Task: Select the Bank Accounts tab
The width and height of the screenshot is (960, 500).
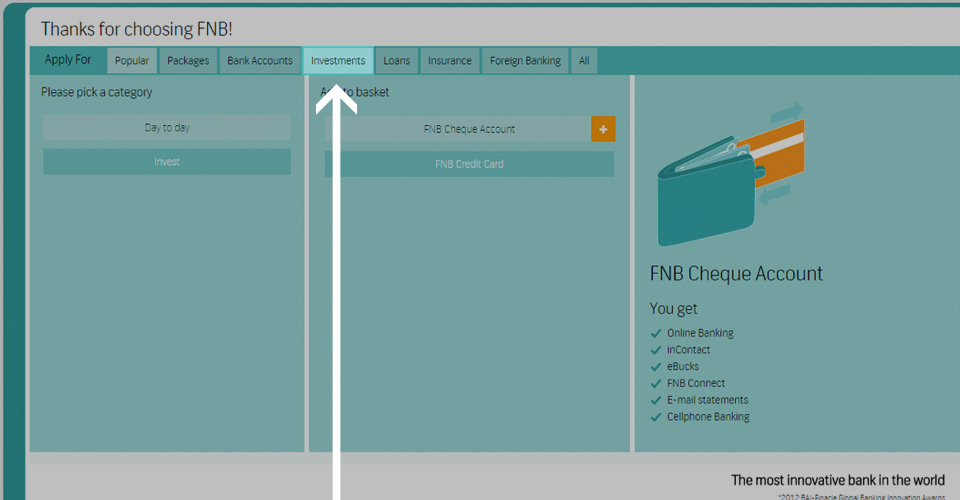Action: point(260,61)
